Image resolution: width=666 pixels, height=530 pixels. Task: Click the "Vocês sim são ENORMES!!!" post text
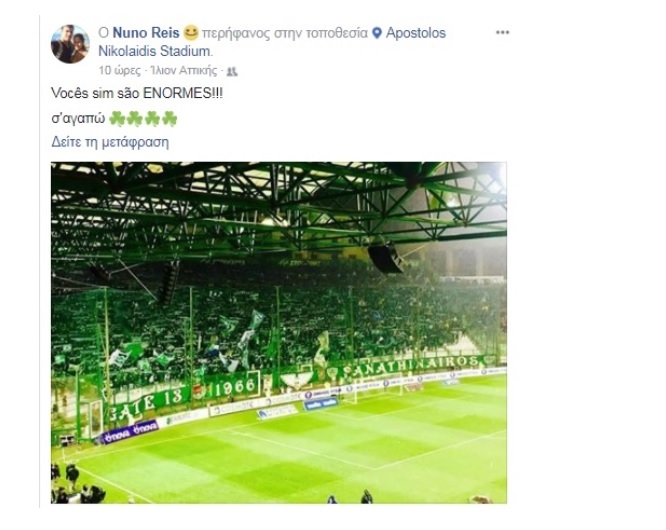point(137,93)
